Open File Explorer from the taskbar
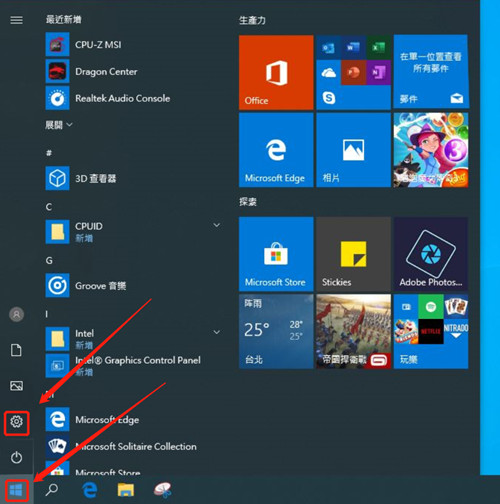This screenshot has height=504, width=500. point(126,490)
